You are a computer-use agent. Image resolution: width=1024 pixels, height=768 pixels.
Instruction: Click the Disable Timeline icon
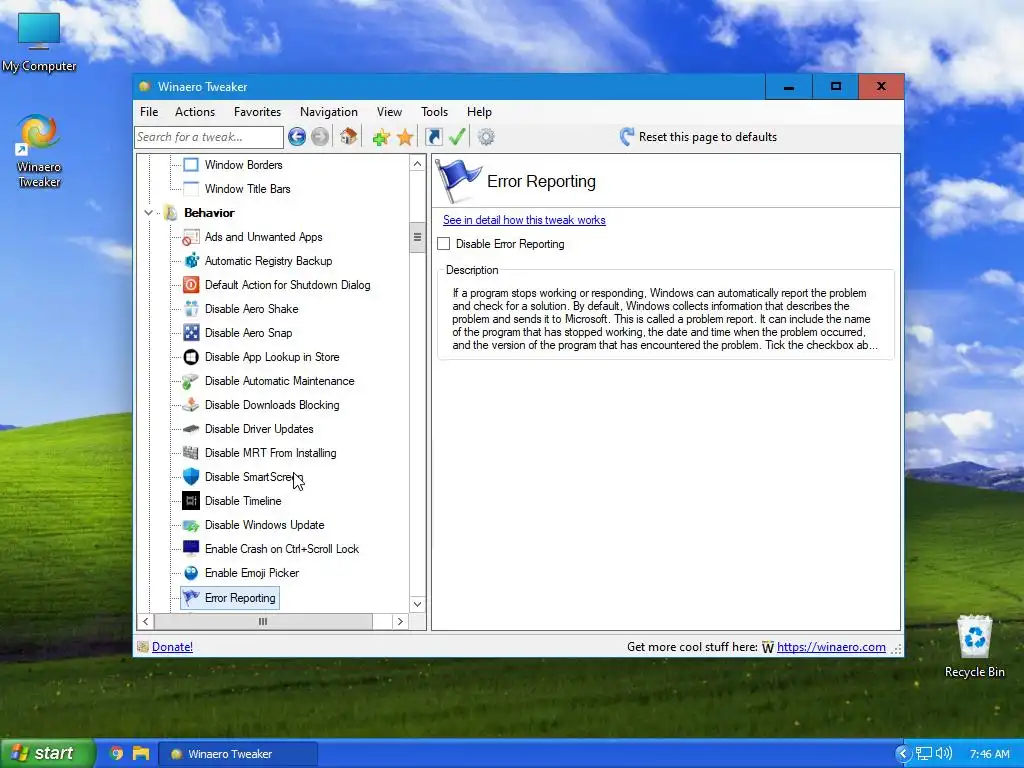(191, 501)
